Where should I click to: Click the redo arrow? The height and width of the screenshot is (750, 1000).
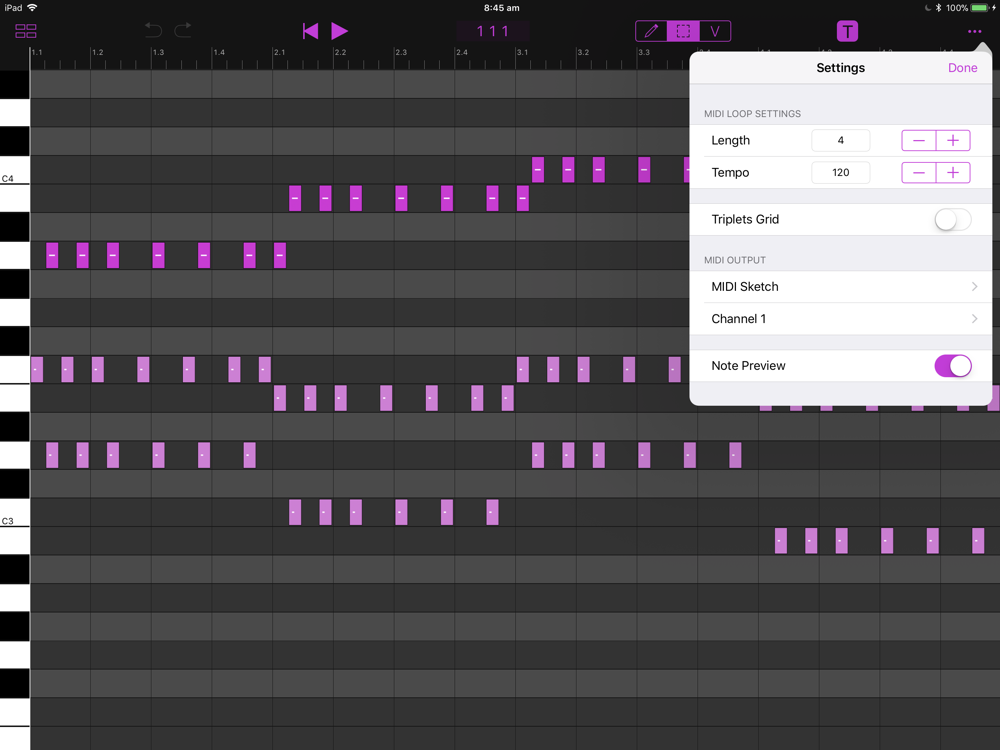tap(183, 30)
